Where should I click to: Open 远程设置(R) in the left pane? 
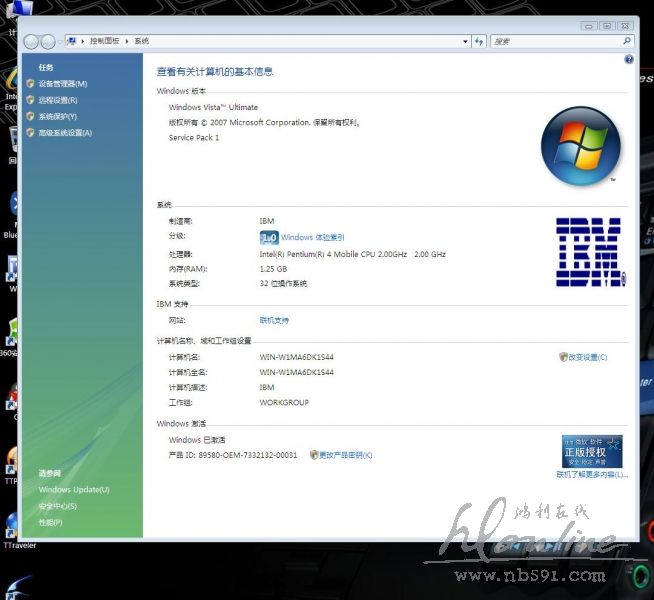57,100
